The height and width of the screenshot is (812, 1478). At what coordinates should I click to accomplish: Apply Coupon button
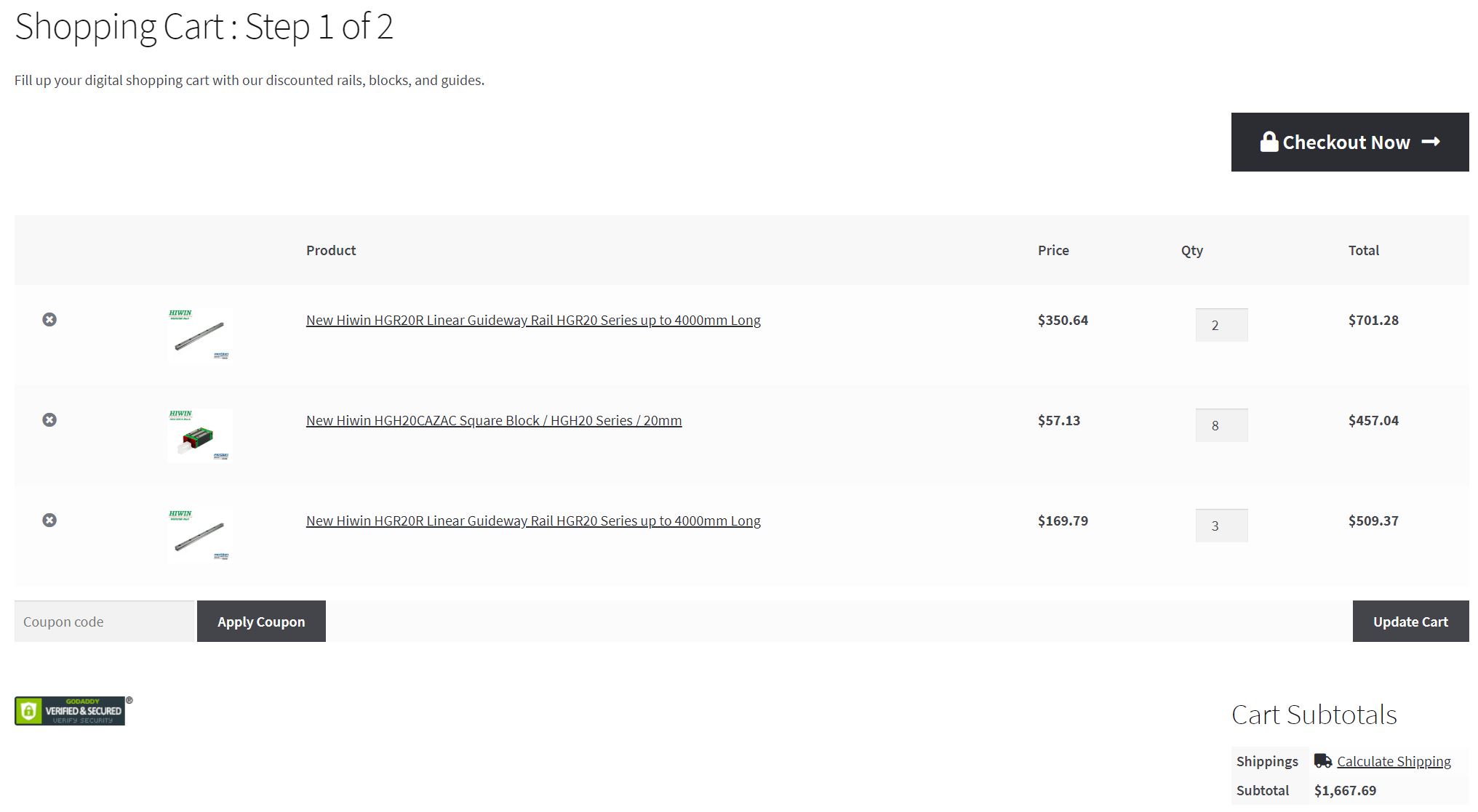pyautogui.click(x=261, y=622)
